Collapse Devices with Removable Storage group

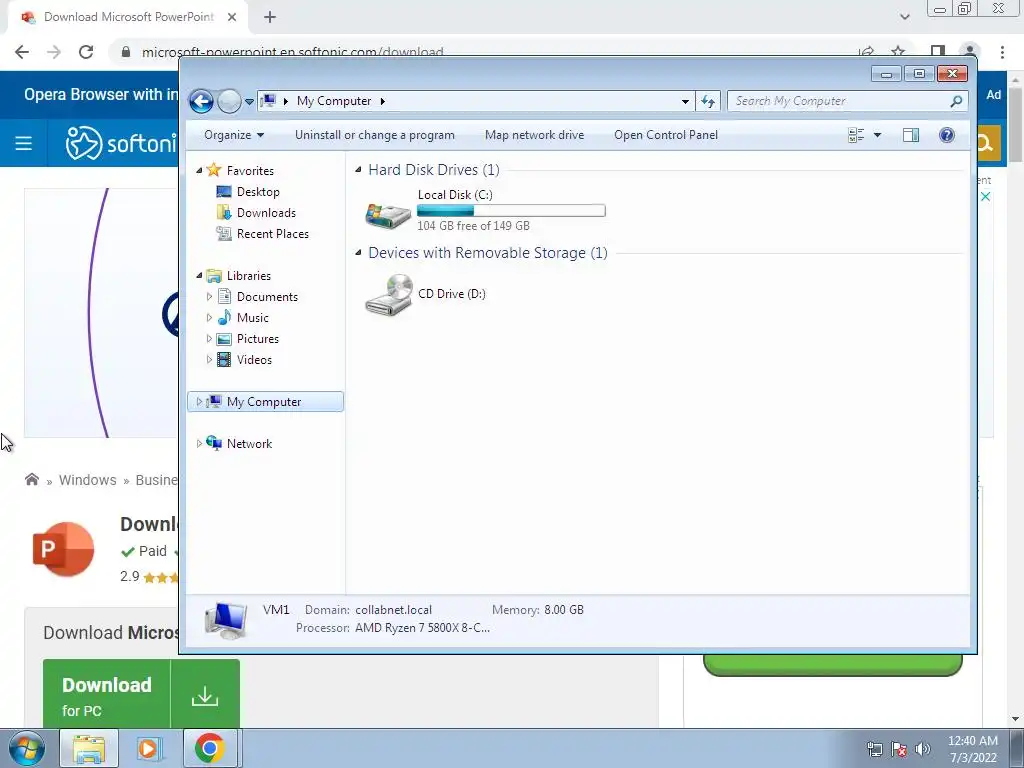pyautogui.click(x=359, y=253)
